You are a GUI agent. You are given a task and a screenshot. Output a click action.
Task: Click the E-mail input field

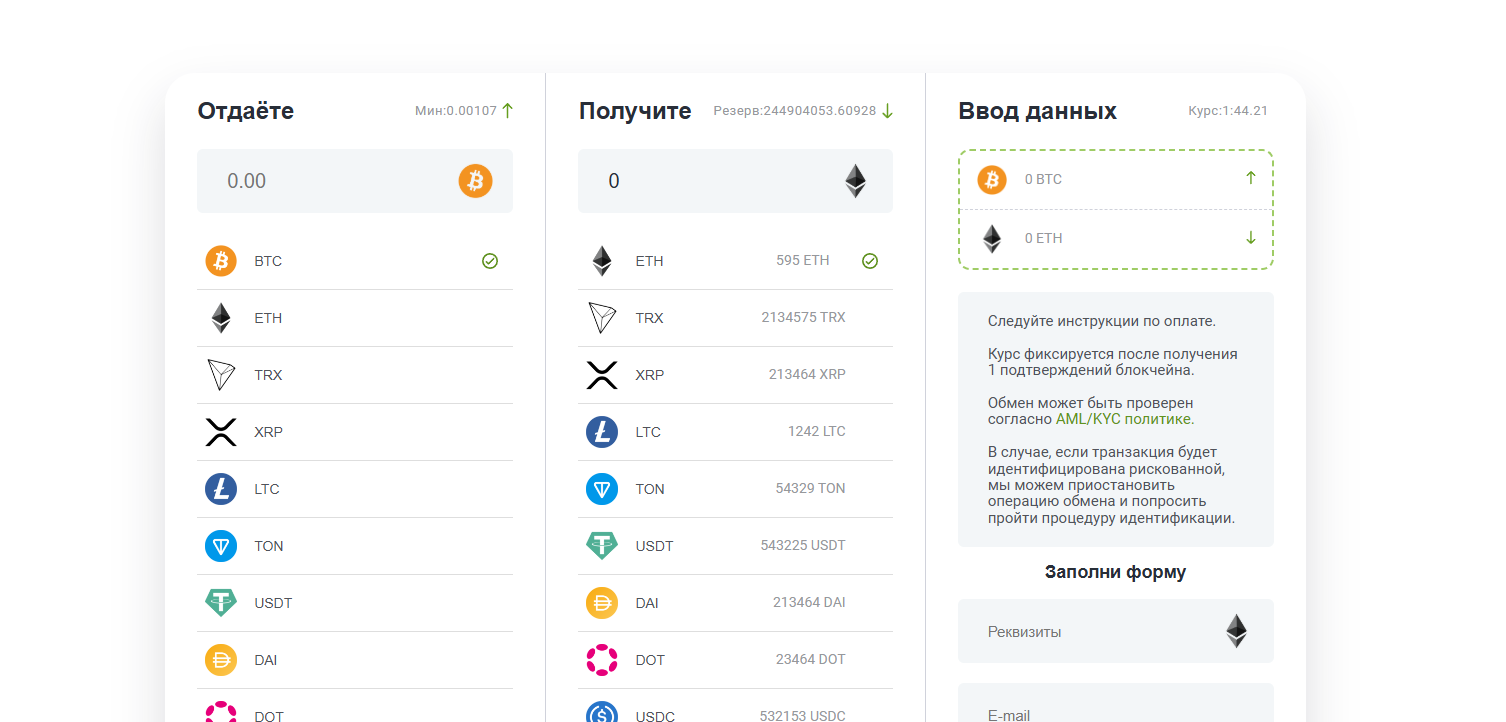click(x=1116, y=703)
